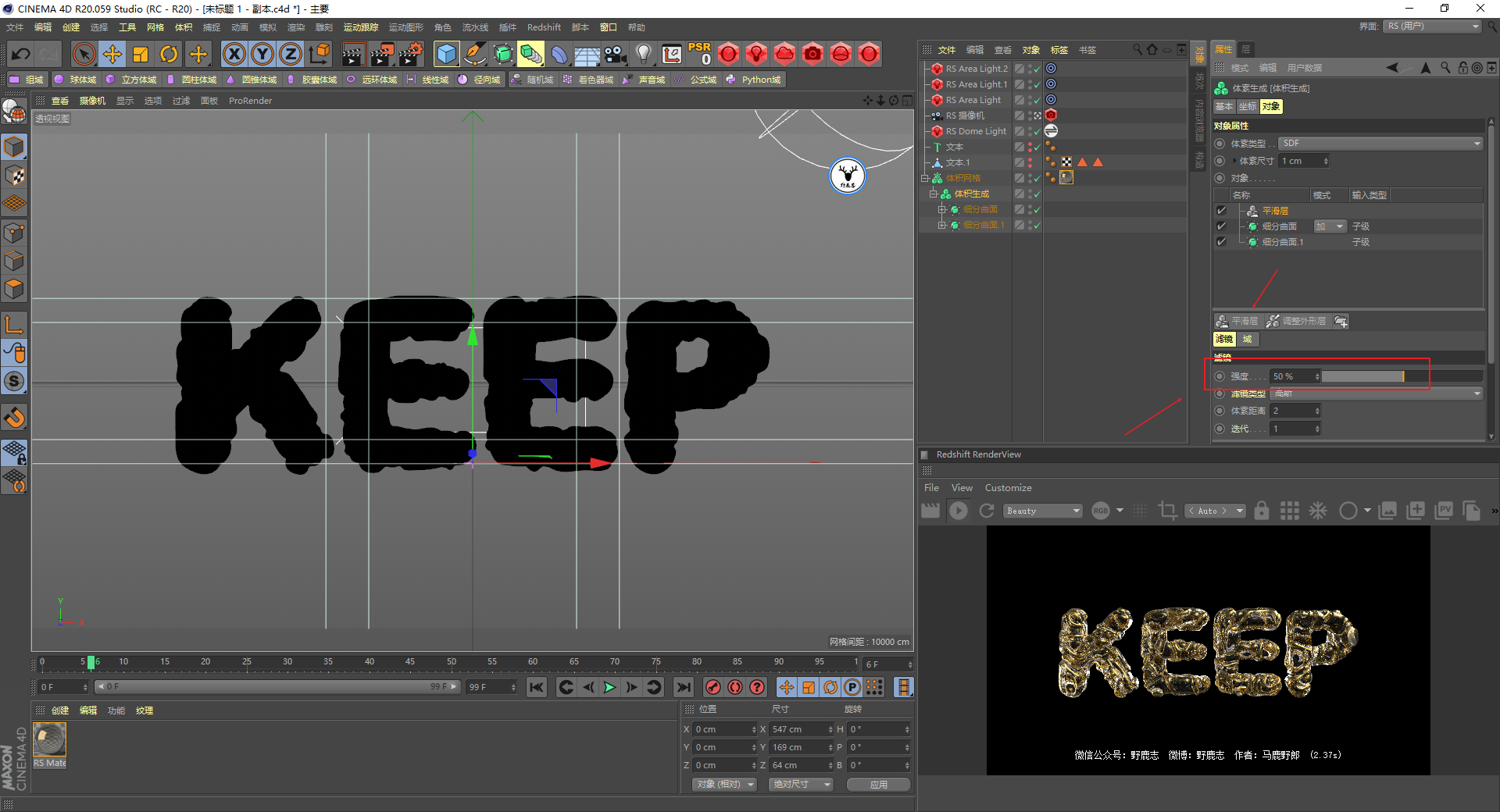Screen dimensions: 1500x812
Task: Expand the 细分曲面.1 tree node
Action: tap(942, 225)
